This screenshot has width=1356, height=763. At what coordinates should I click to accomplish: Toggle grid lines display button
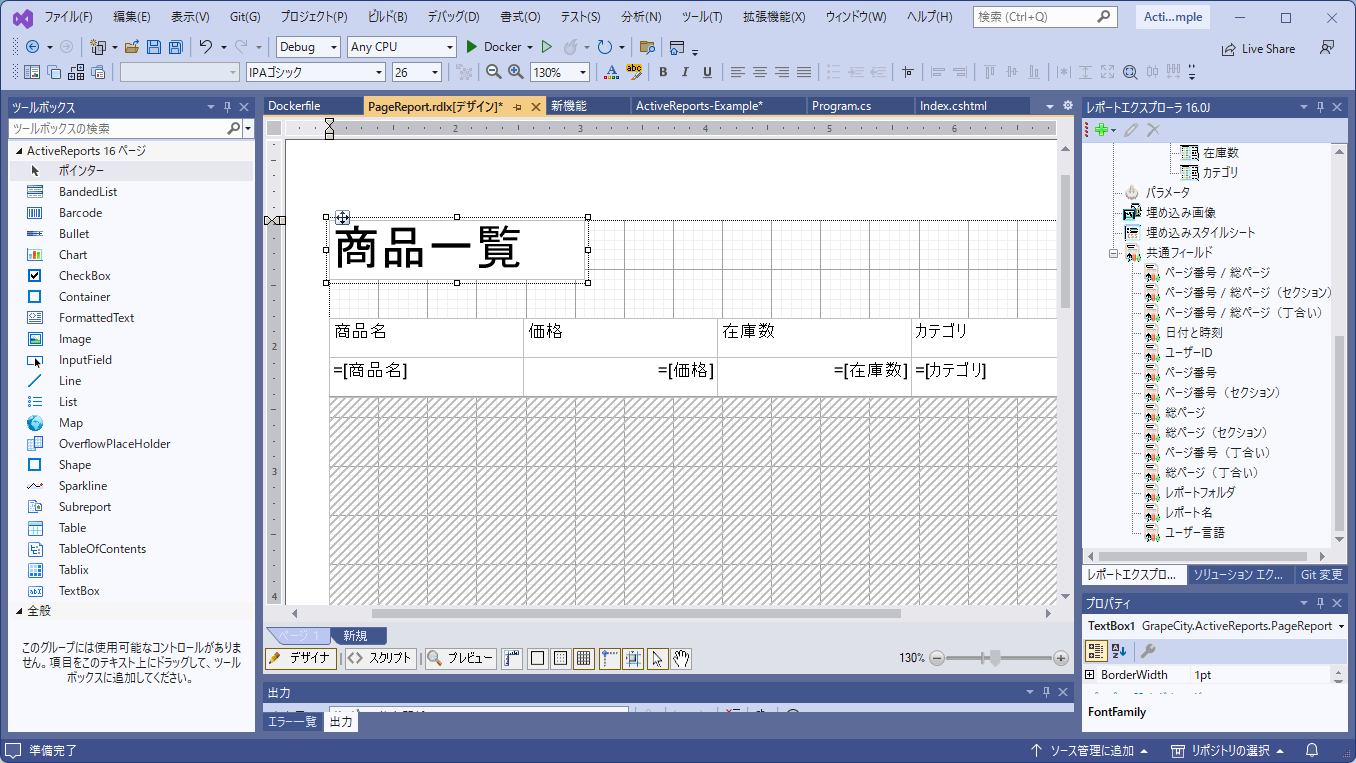click(584, 658)
